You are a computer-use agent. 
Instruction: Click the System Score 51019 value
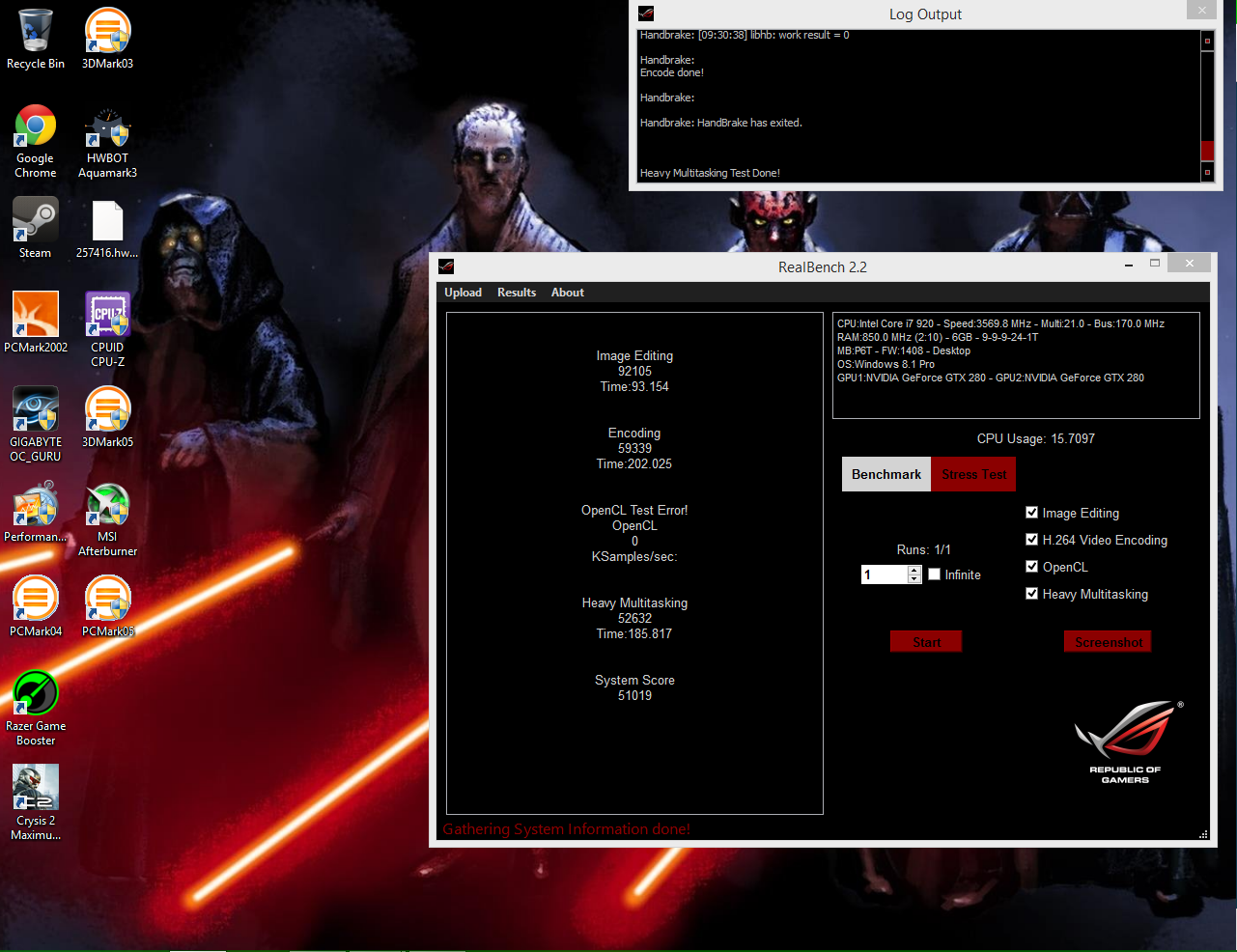pyautogui.click(x=634, y=695)
